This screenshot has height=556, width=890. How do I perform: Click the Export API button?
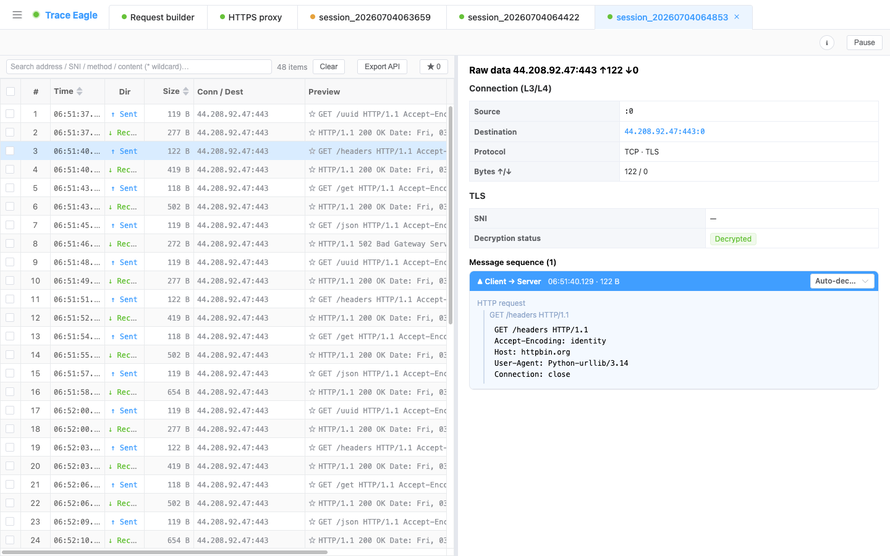(x=382, y=66)
